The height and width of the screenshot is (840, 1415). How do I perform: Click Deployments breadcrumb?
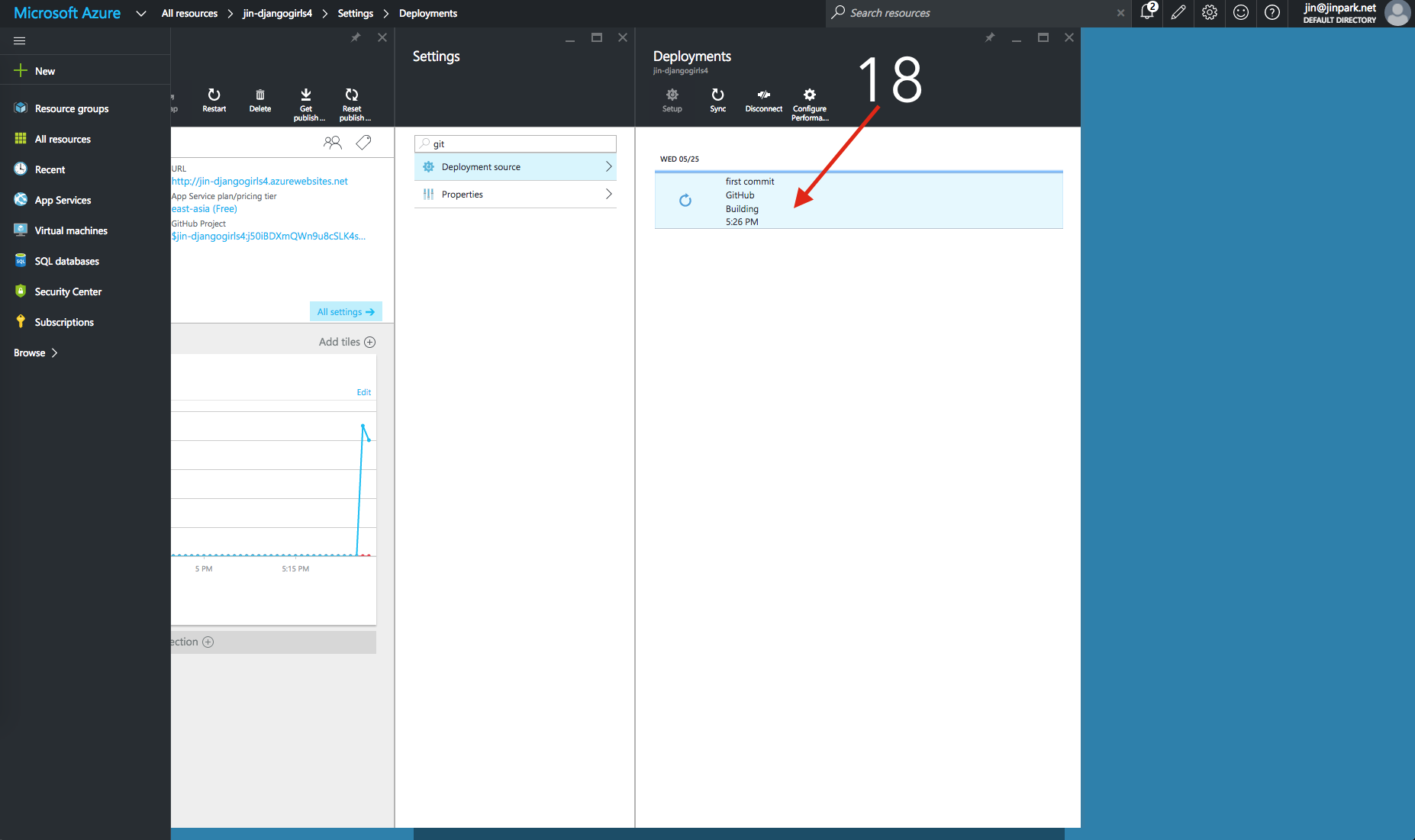[x=428, y=13]
